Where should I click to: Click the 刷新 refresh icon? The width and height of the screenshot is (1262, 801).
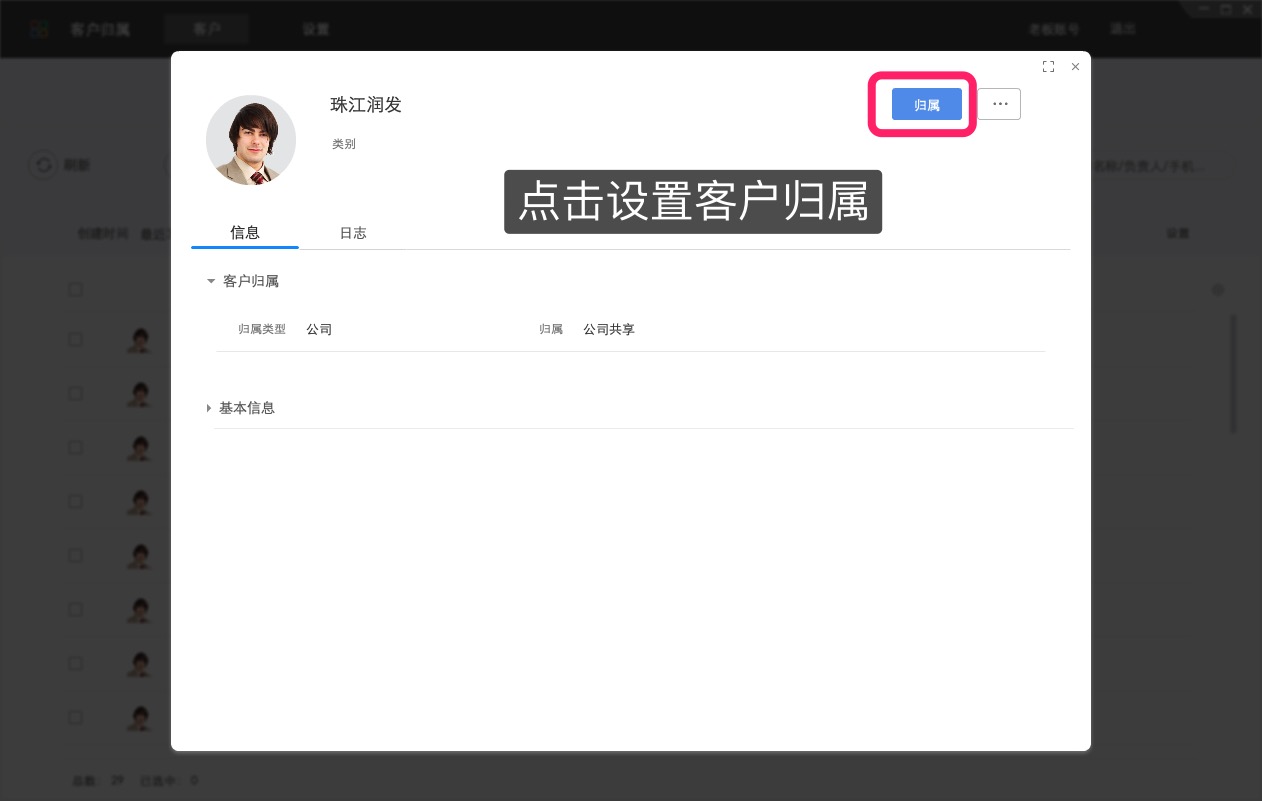[x=44, y=165]
